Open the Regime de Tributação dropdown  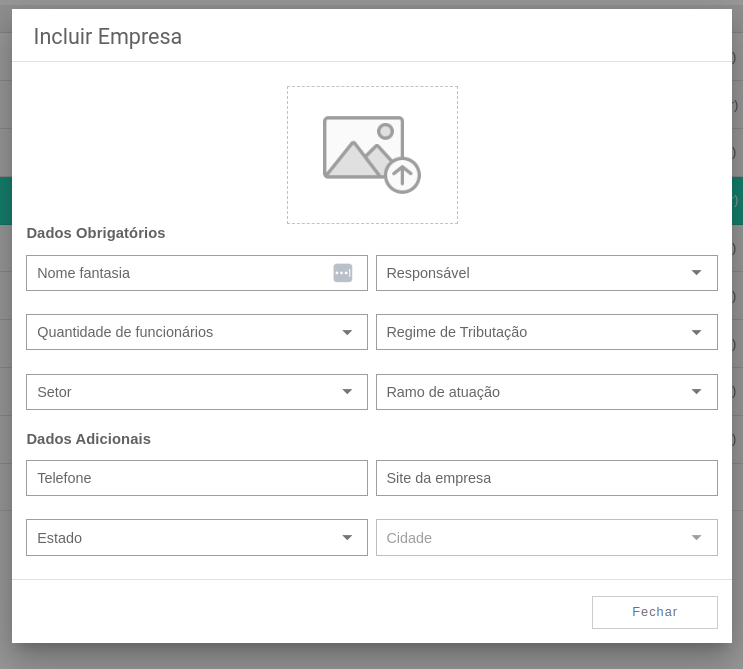pos(547,332)
